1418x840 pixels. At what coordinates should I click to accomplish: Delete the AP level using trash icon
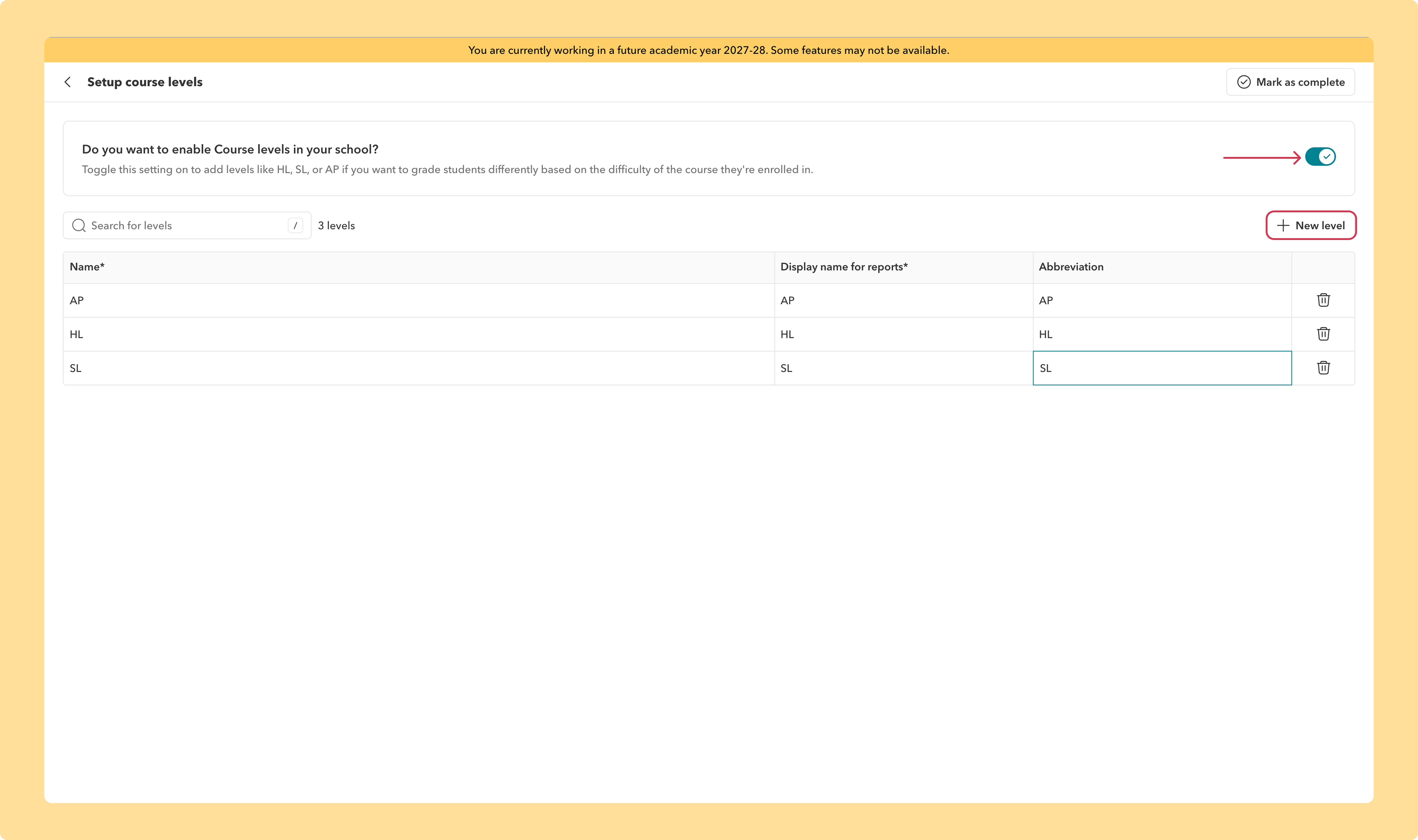tap(1323, 300)
